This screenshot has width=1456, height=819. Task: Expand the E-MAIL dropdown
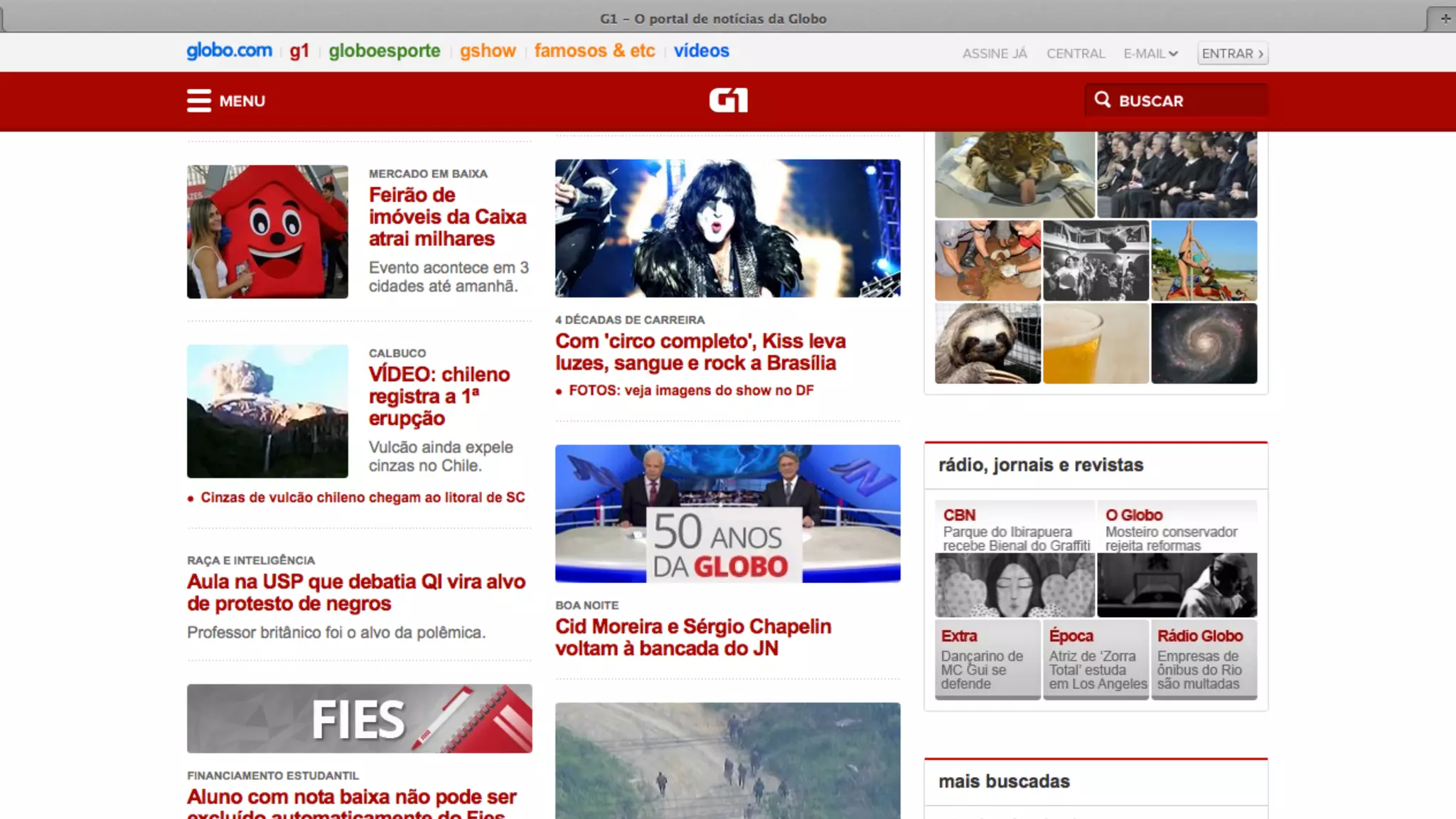click(x=1150, y=53)
